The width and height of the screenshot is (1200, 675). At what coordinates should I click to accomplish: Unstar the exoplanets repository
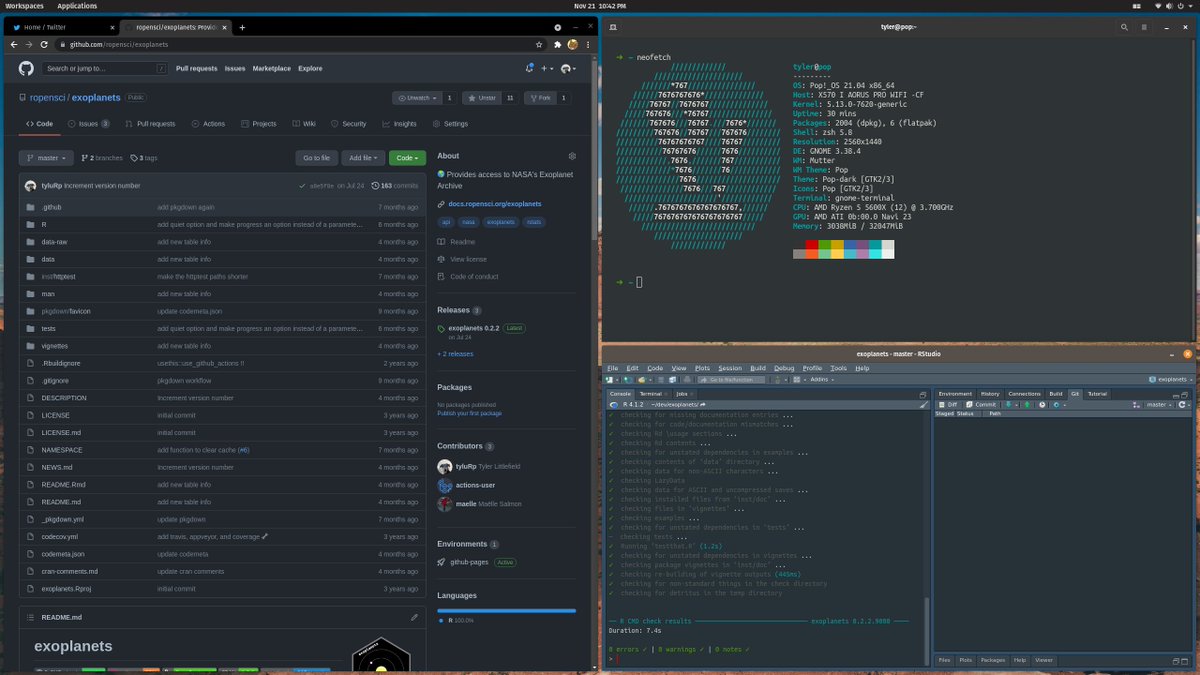click(x=481, y=98)
